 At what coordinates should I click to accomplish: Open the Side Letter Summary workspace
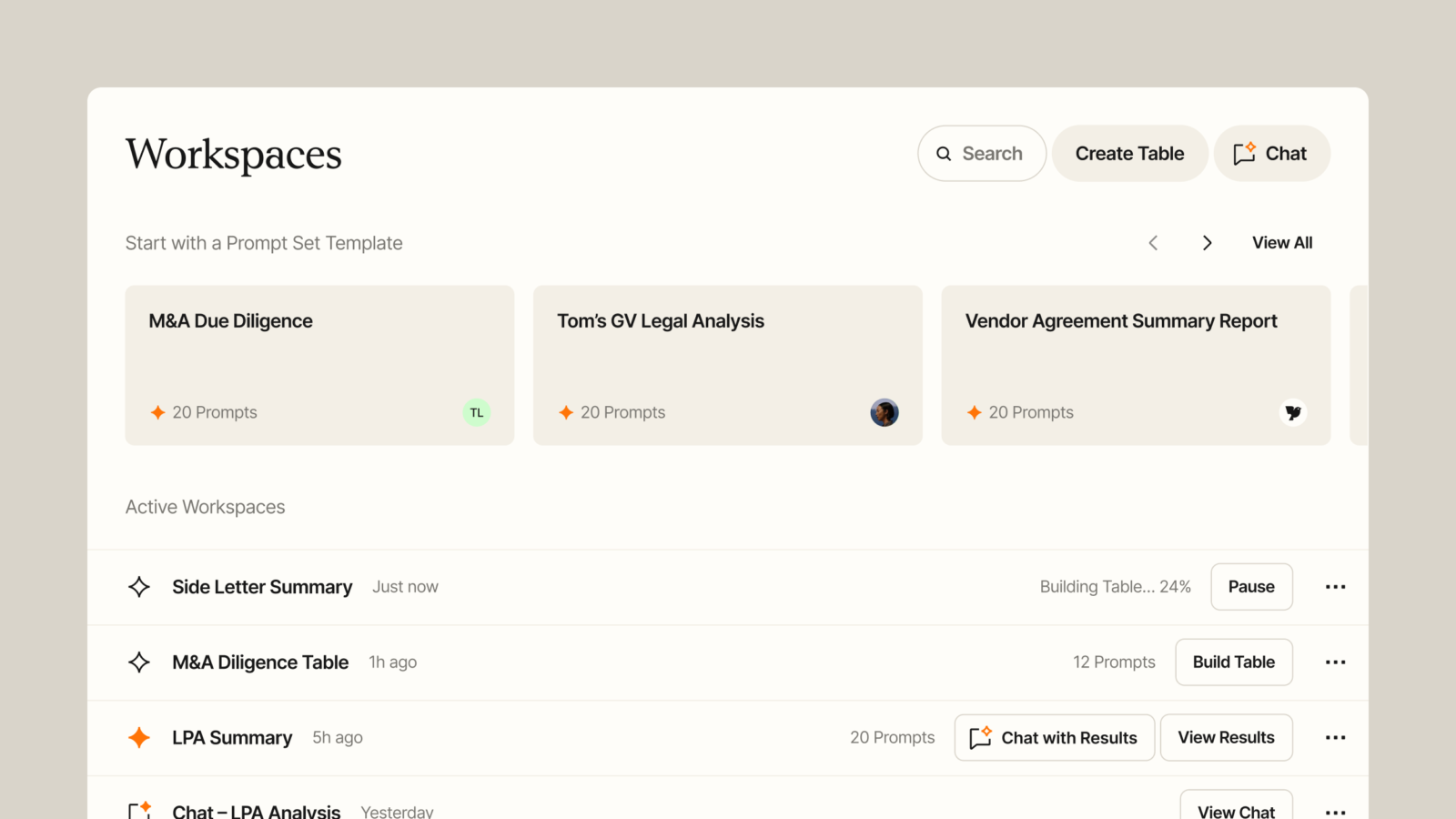pyautogui.click(x=262, y=587)
